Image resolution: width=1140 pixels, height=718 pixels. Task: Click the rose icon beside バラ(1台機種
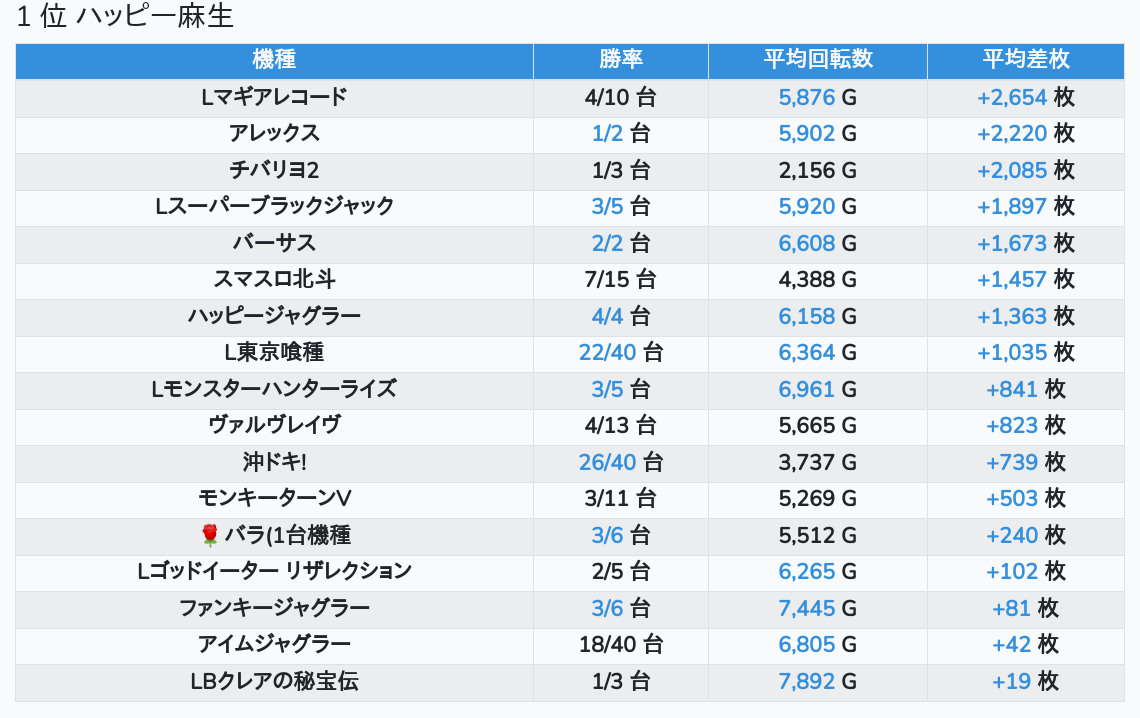pyautogui.click(x=210, y=536)
